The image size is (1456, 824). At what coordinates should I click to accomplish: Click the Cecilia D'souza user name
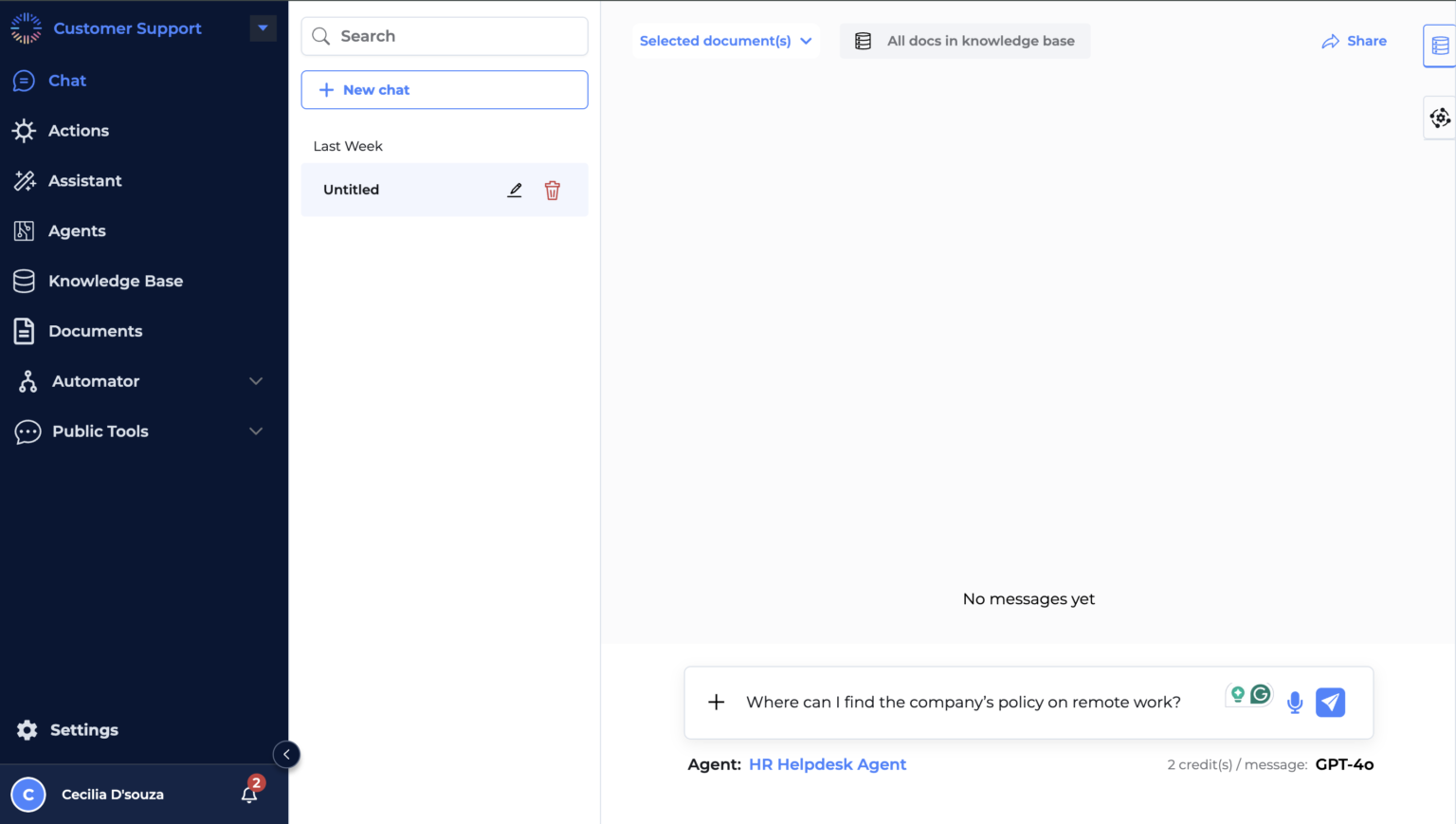113,795
